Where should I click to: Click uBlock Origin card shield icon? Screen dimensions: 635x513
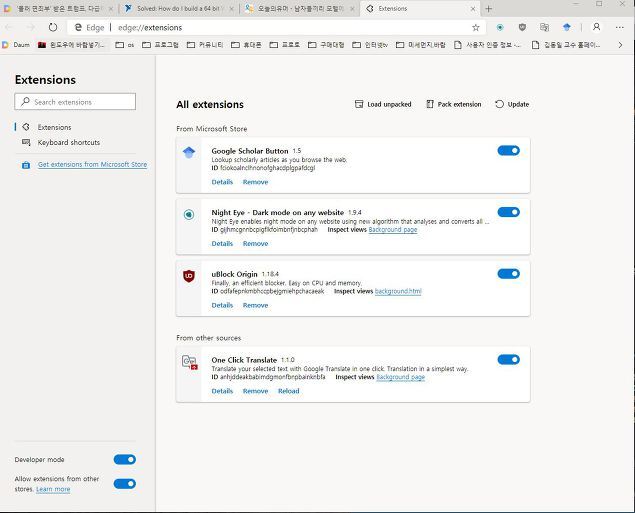[189, 276]
